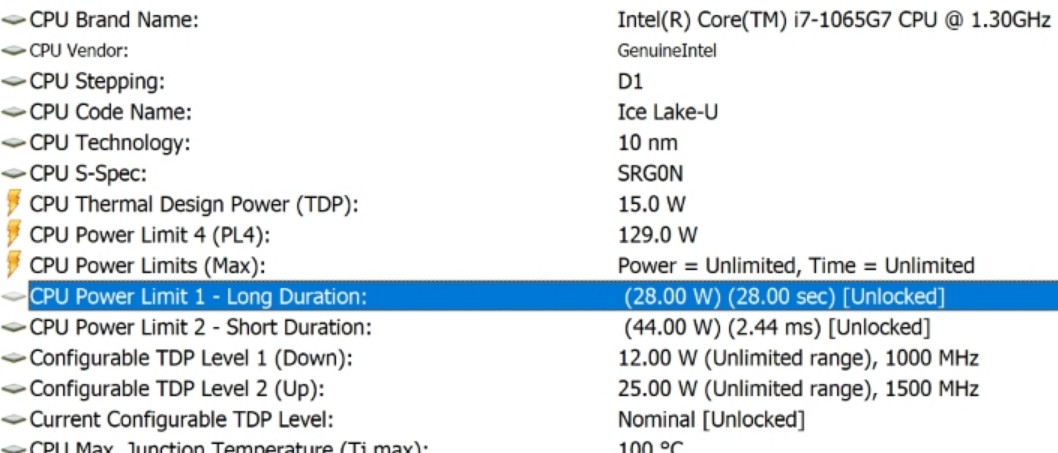Viewport: 1058px width, 453px height.
Task: Click the (44.00 W) (2.44 ms) value
Action: [x=777, y=327]
